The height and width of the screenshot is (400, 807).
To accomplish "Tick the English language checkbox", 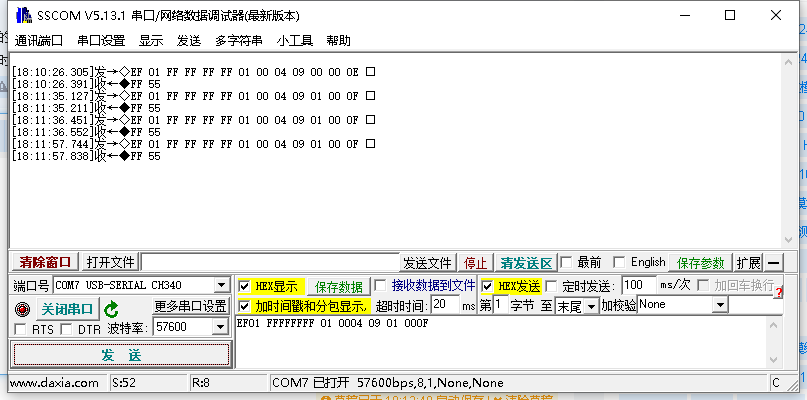I will pos(619,263).
